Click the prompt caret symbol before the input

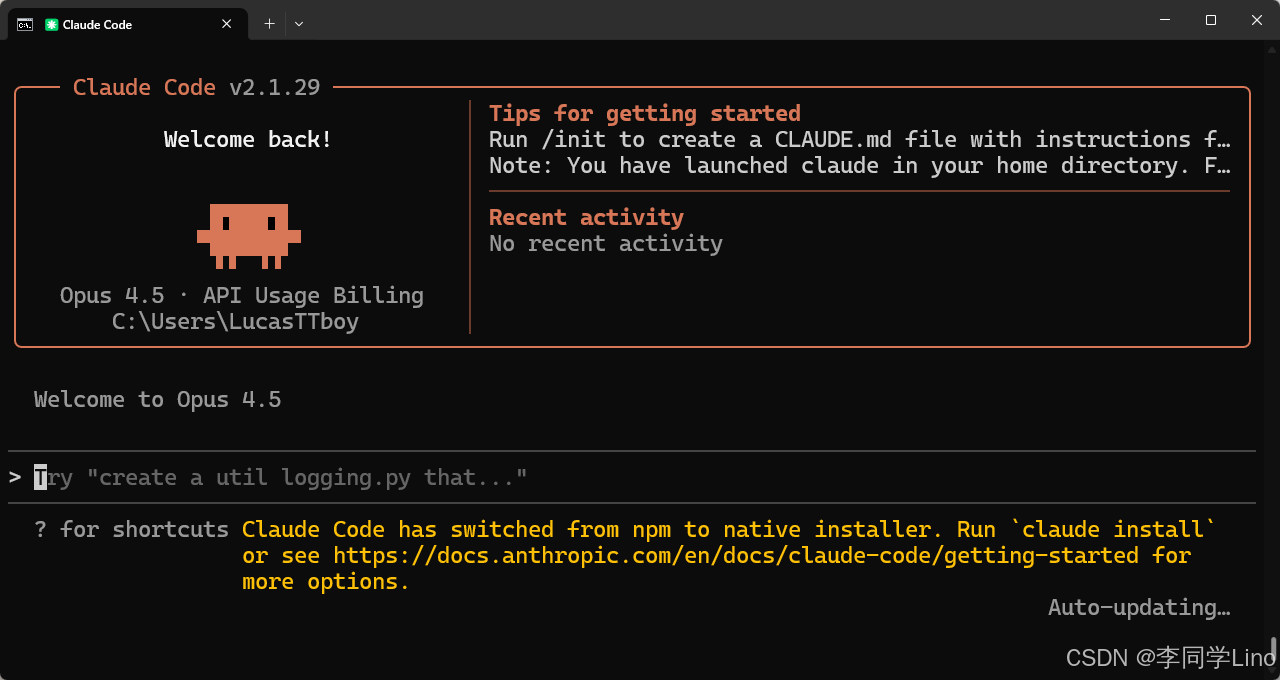14,477
